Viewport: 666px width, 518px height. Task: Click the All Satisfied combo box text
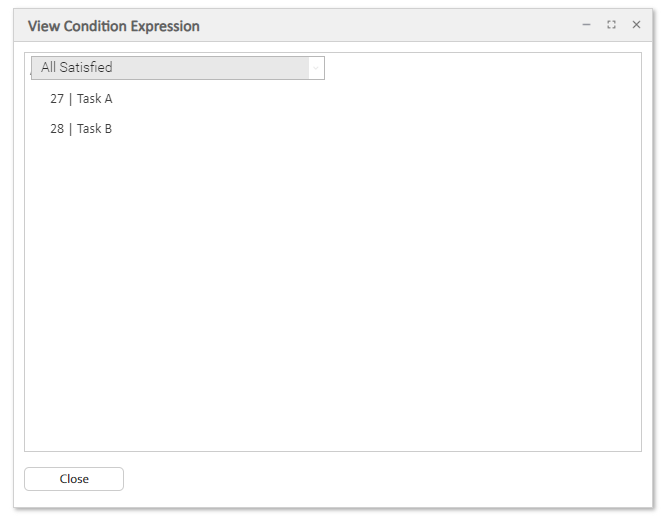[x=77, y=68]
